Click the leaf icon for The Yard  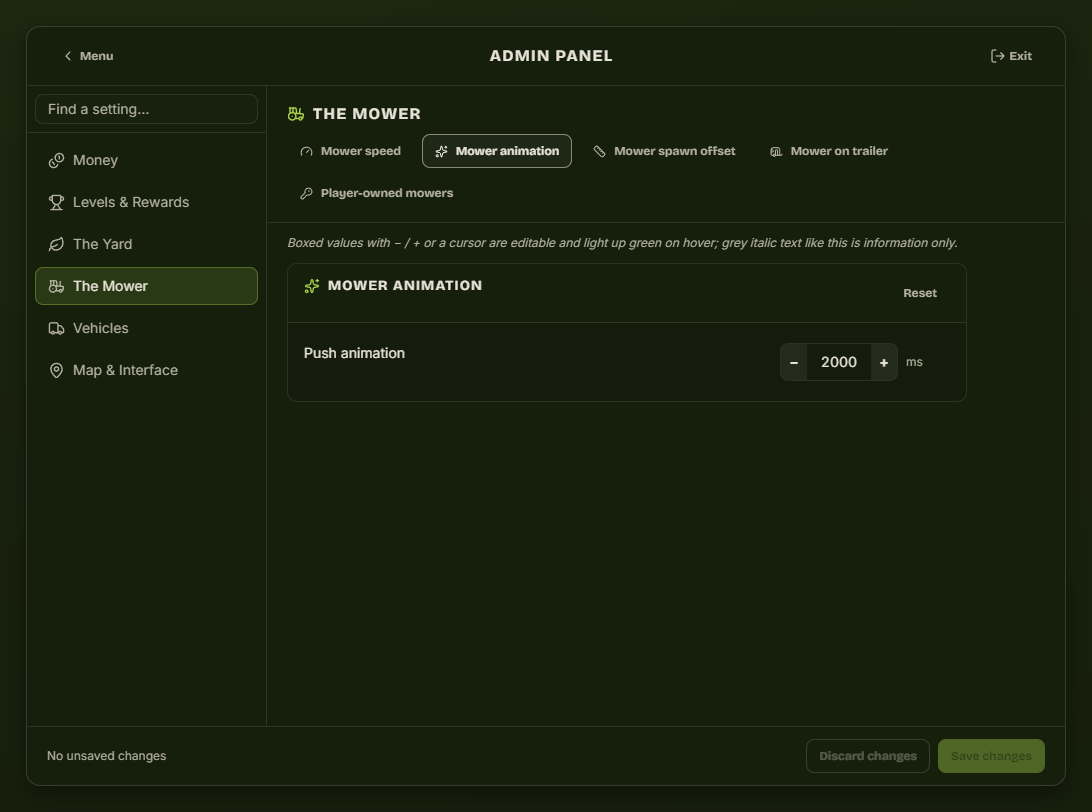(56, 244)
